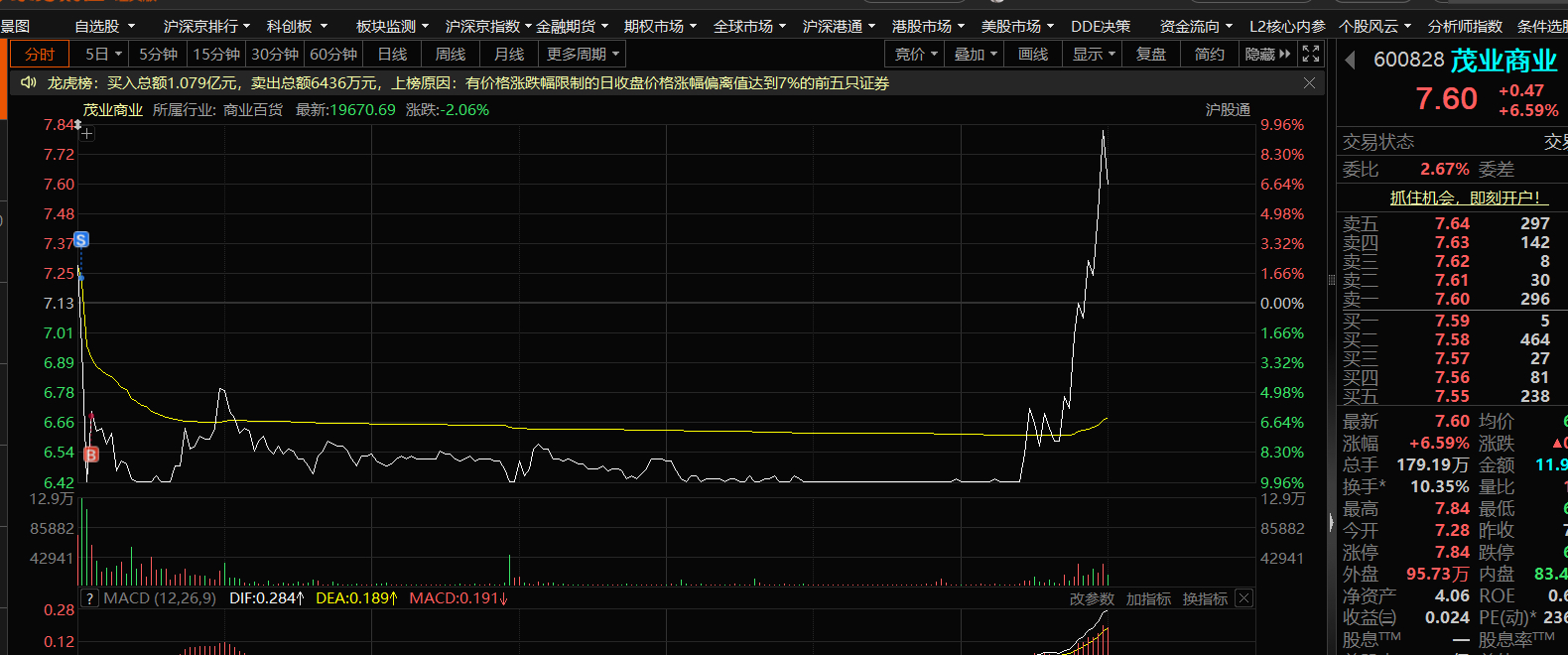Click the 买五 price 7.55 row
The height and width of the screenshot is (655, 1568).
(x=1452, y=396)
